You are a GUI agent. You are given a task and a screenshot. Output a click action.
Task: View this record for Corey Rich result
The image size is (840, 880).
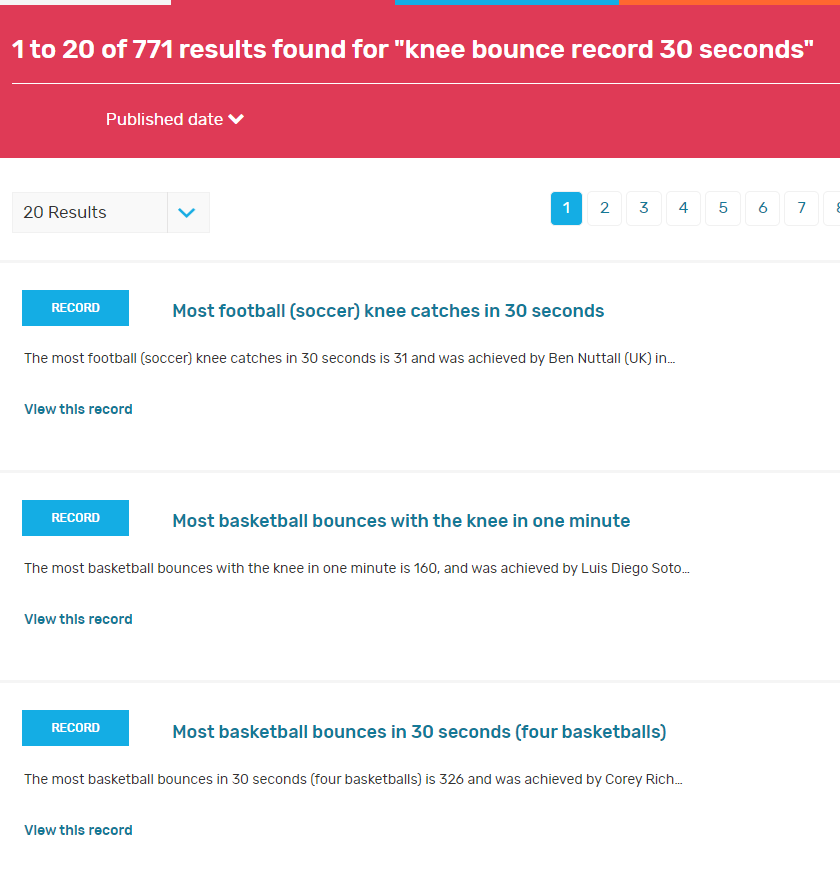(x=78, y=830)
